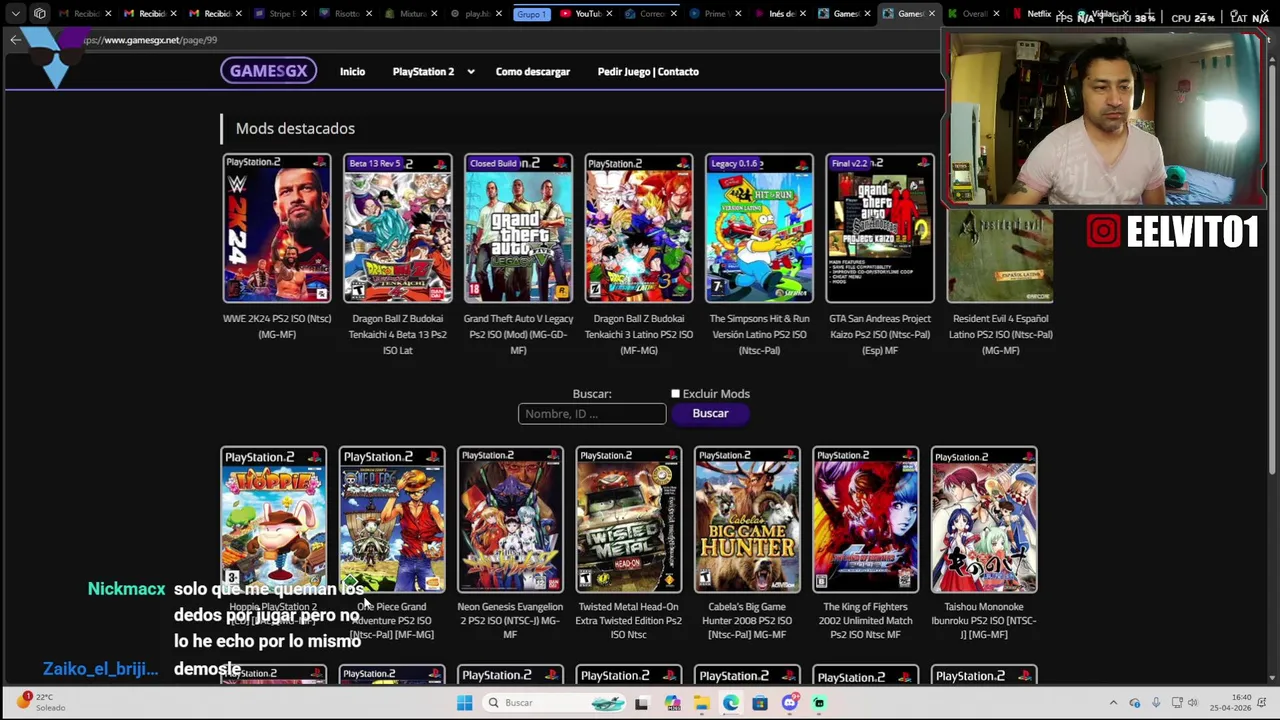Screen dimensions: 1280x720
Task: Show hidden tray icons chevron
Action: pos(1113,703)
